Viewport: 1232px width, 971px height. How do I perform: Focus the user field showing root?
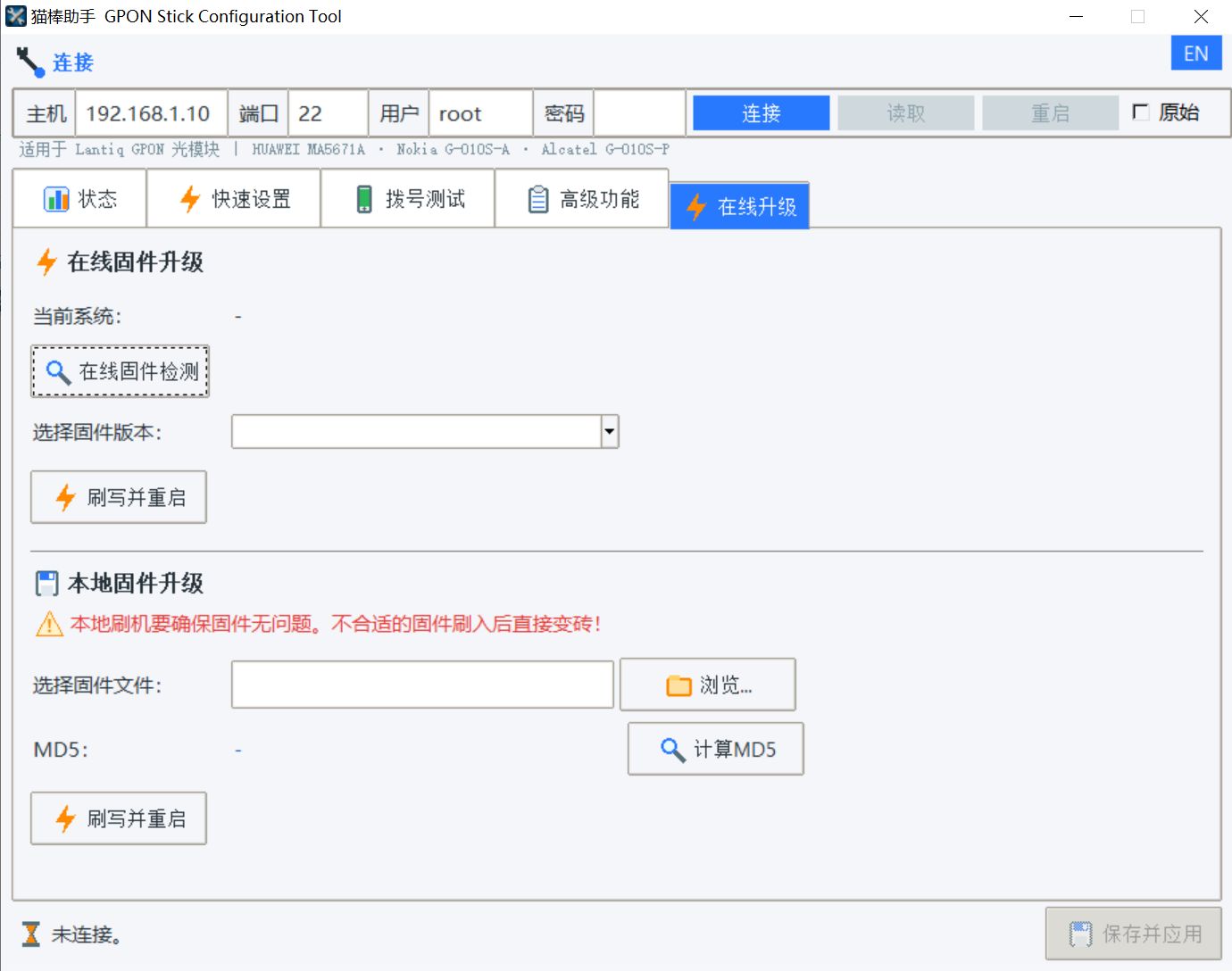point(481,113)
